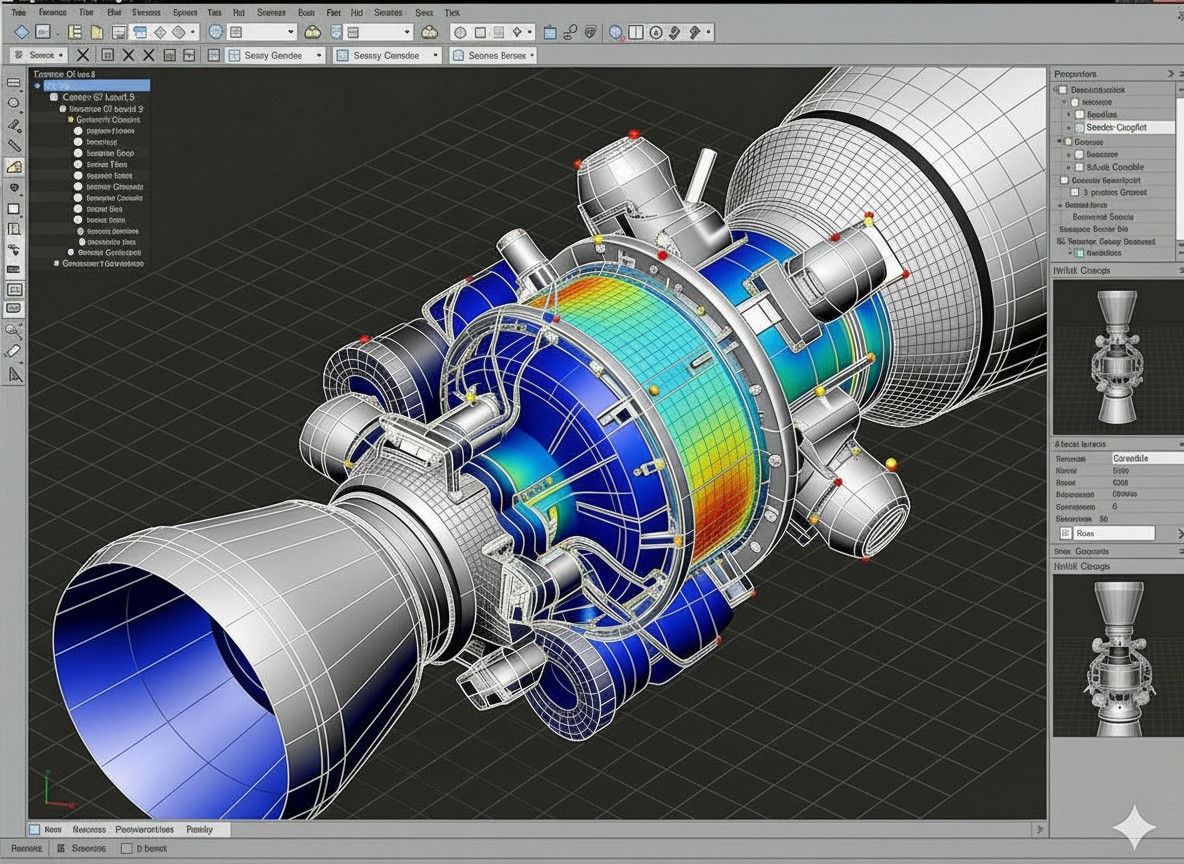Screen dimensions: 1184x864
Task: Select the ruler tool in the left sidebar
Action: tap(14, 145)
